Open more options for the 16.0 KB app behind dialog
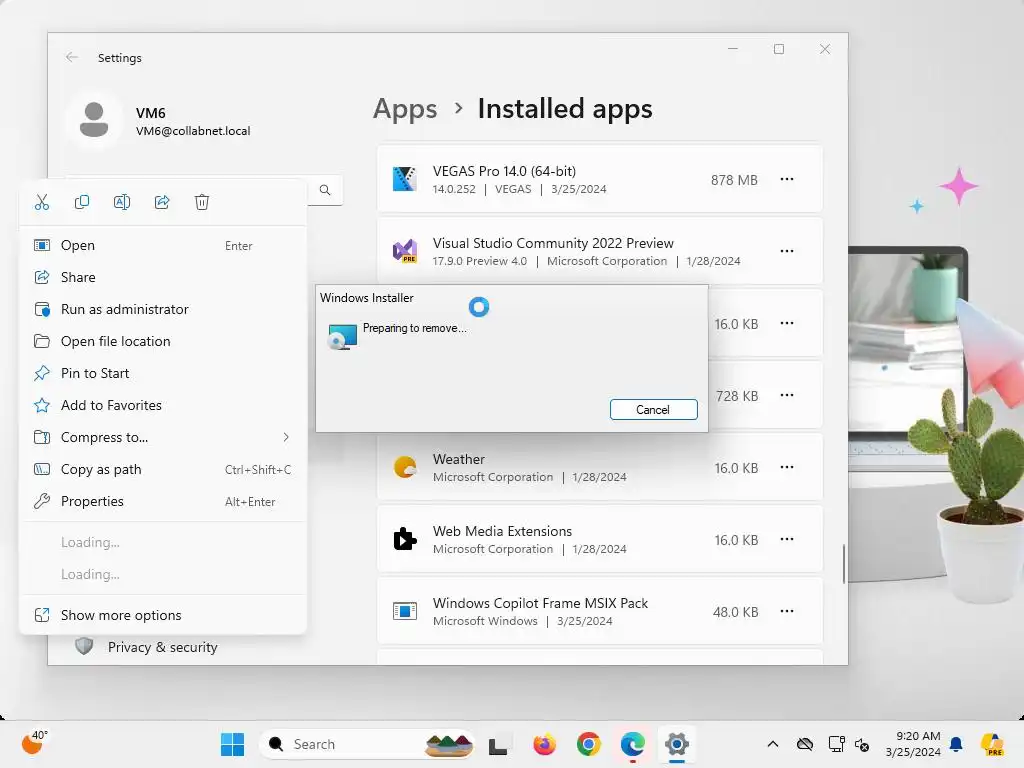This screenshot has height=768, width=1024. click(x=787, y=323)
